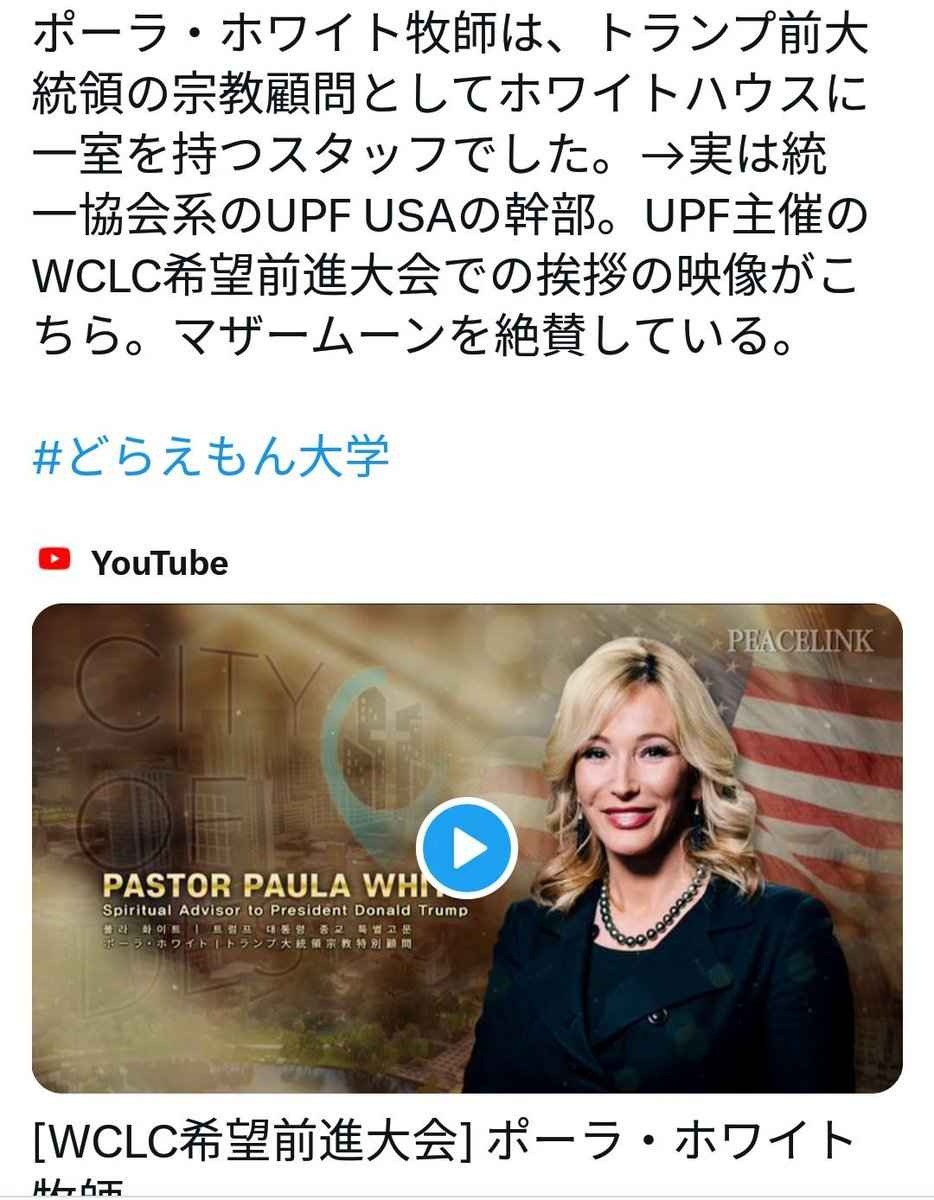
Task: Tap the YouTube source label text
Action: click(160, 563)
